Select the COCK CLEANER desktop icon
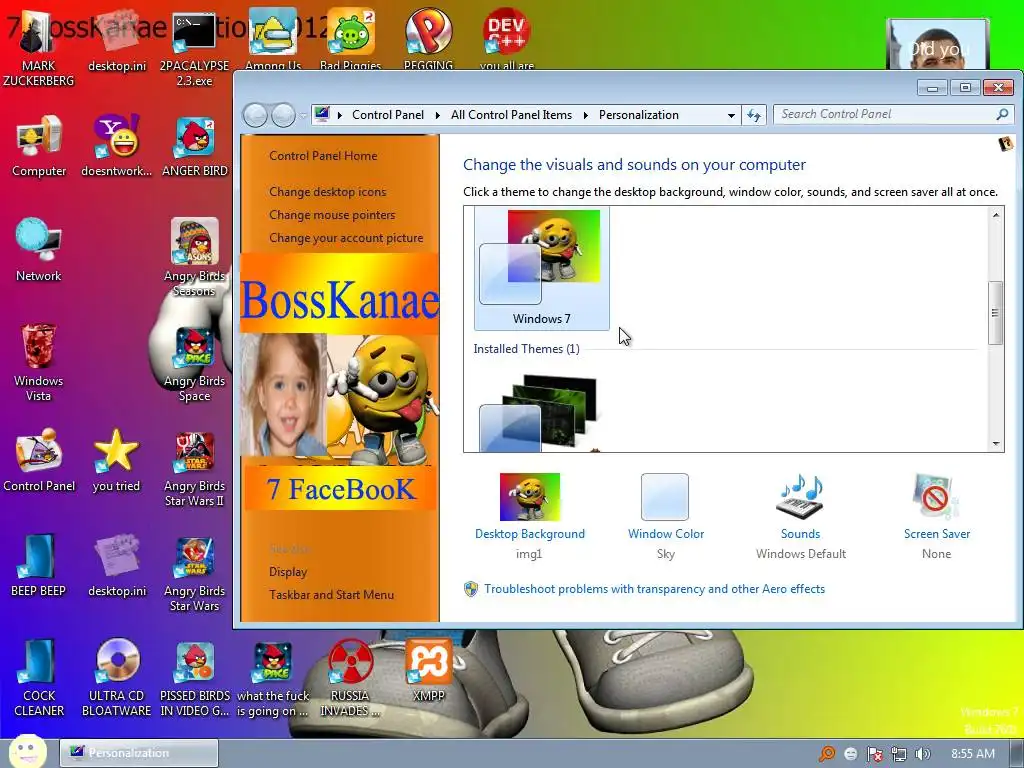1024x768 pixels. (39, 678)
